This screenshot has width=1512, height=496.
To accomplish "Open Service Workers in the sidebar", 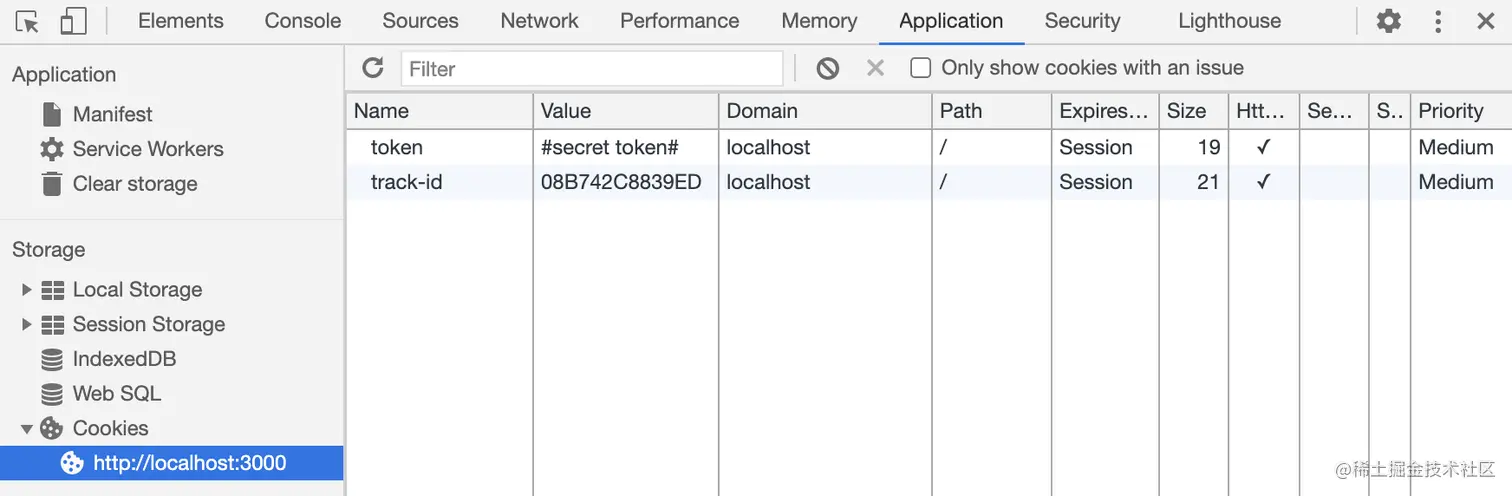I will tap(147, 149).
